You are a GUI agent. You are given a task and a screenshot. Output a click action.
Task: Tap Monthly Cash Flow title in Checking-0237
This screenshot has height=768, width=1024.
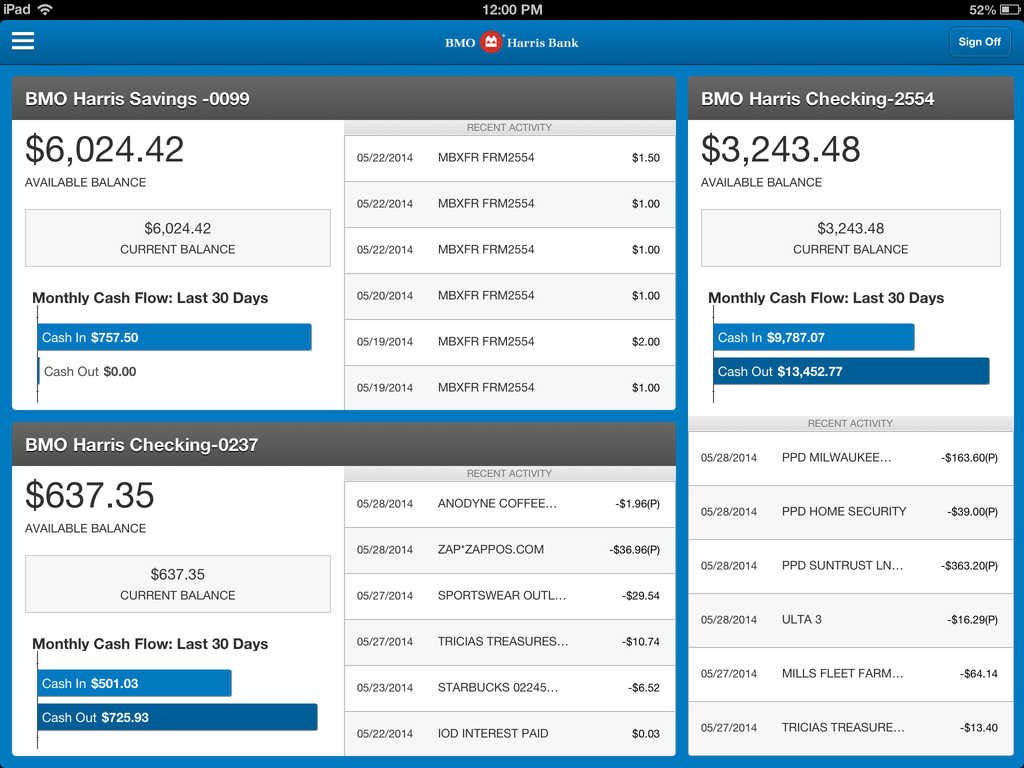pyautogui.click(x=150, y=644)
